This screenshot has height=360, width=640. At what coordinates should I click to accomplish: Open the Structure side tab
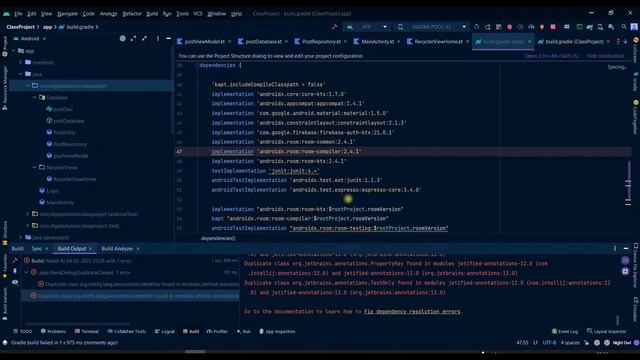point(5,233)
